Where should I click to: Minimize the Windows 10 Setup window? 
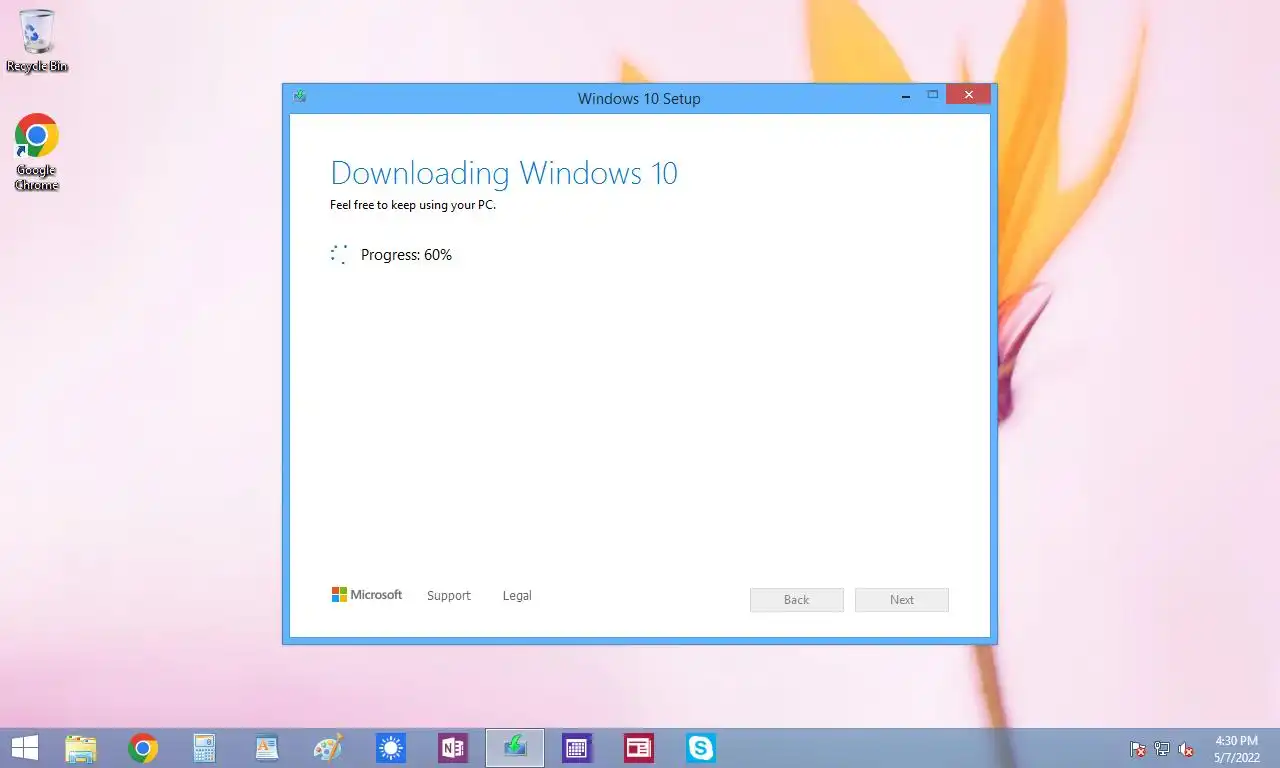click(906, 96)
